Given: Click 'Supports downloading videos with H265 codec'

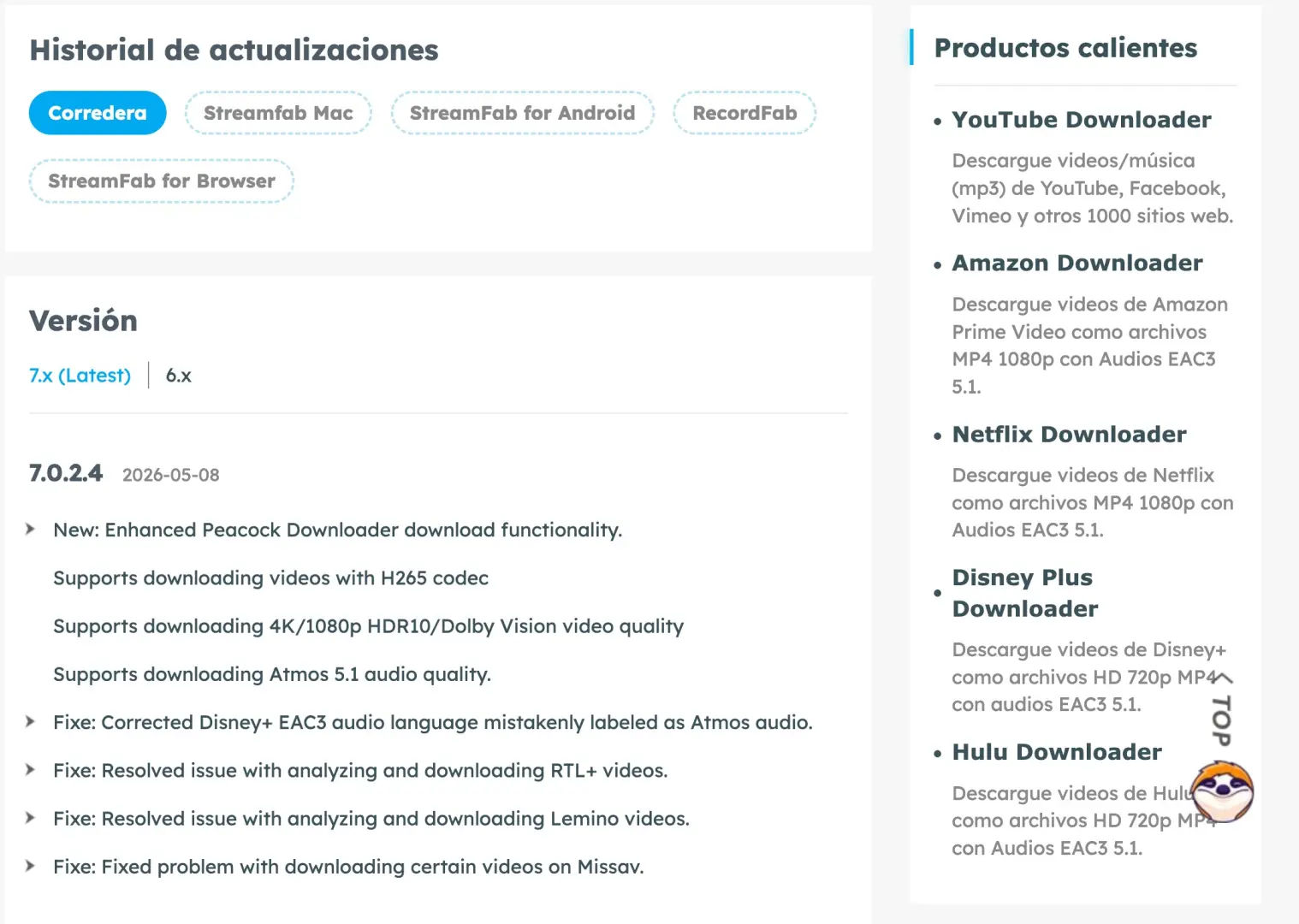Looking at the screenshot, I should [x=270, y=578].
